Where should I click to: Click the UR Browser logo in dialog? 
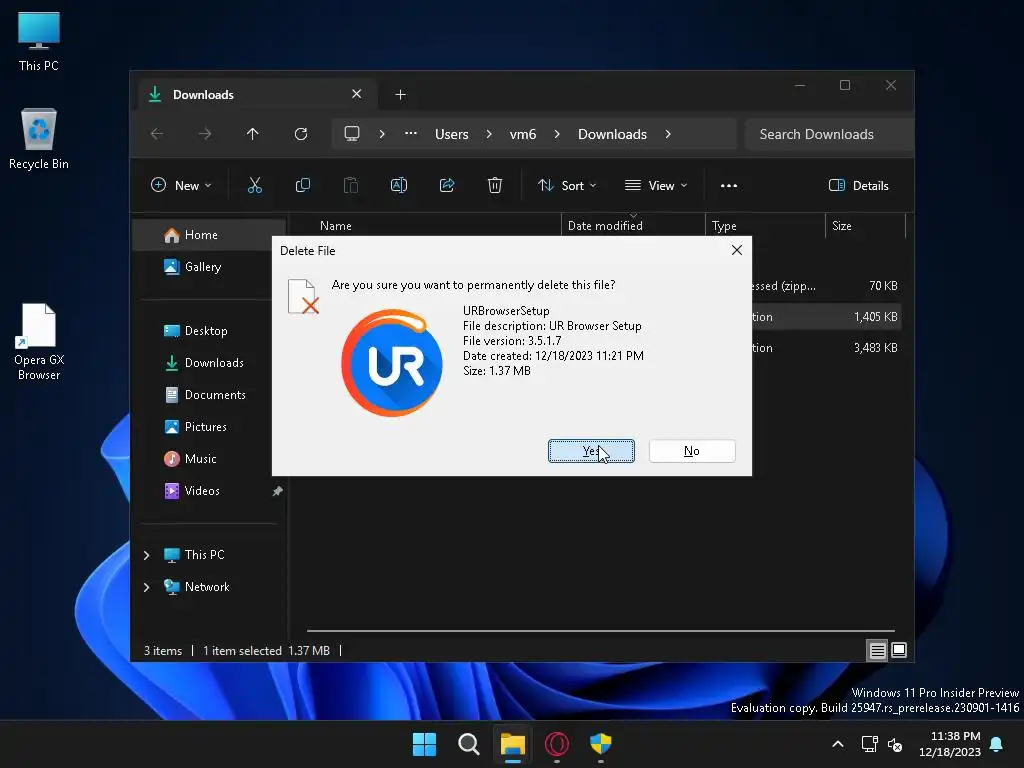(x=392, y=363)
